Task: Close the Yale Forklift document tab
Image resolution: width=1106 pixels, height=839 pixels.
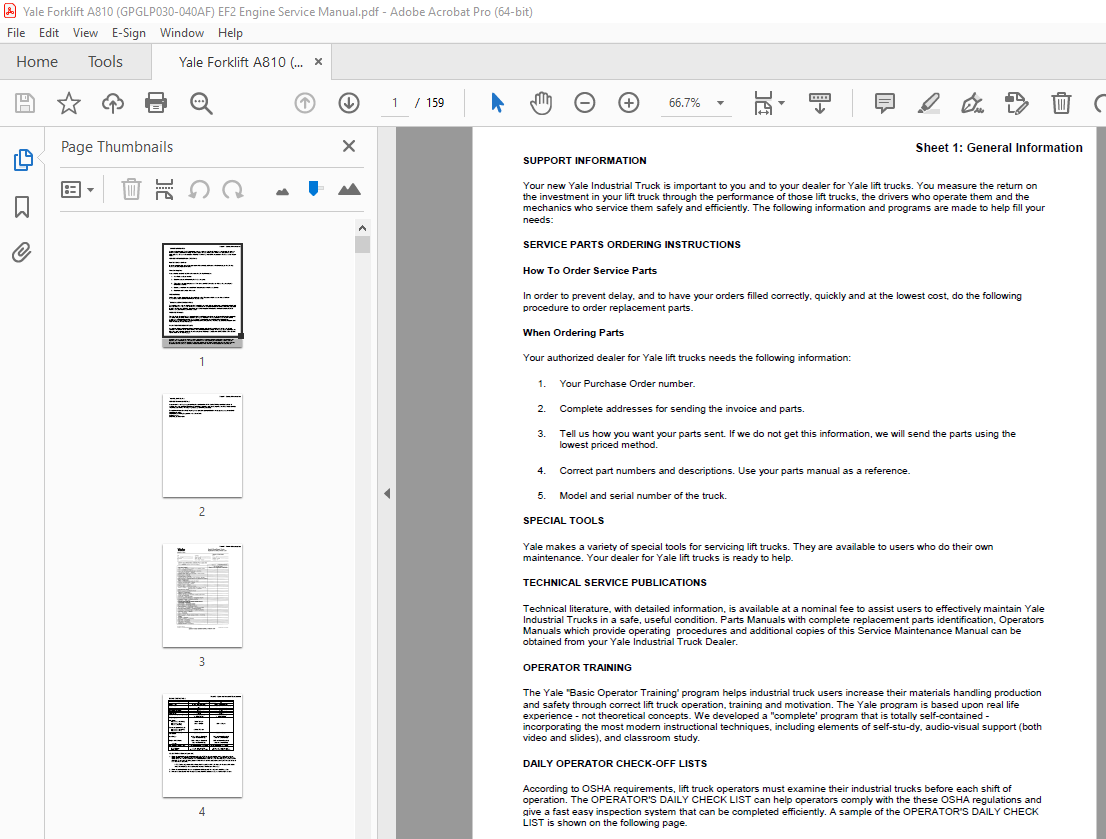Action: click(x=318, y=61)
